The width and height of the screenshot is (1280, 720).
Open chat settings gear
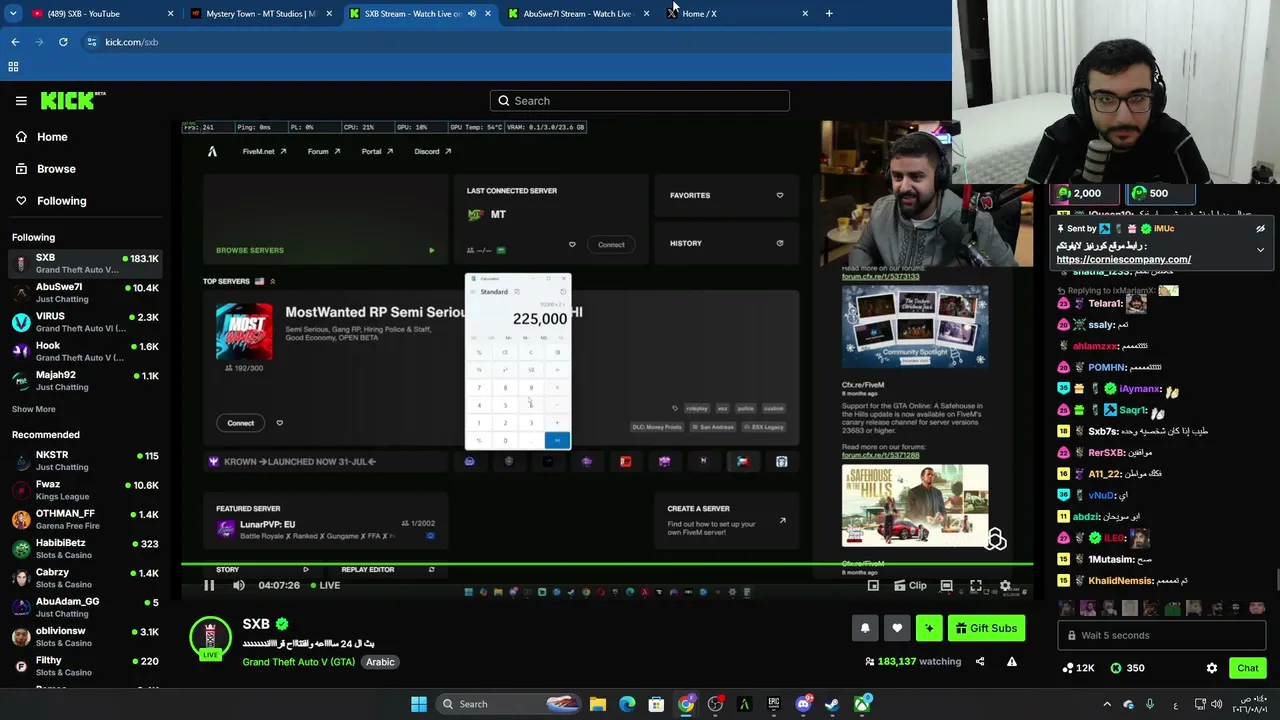pyautogui.click(x=1212, y=668)
